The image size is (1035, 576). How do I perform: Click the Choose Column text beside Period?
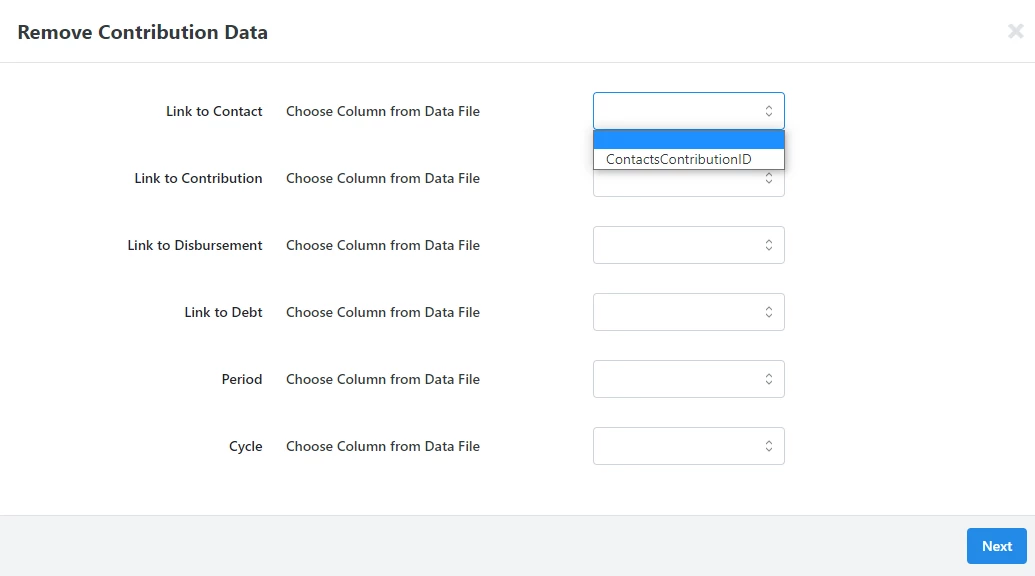tap(383, 379)
